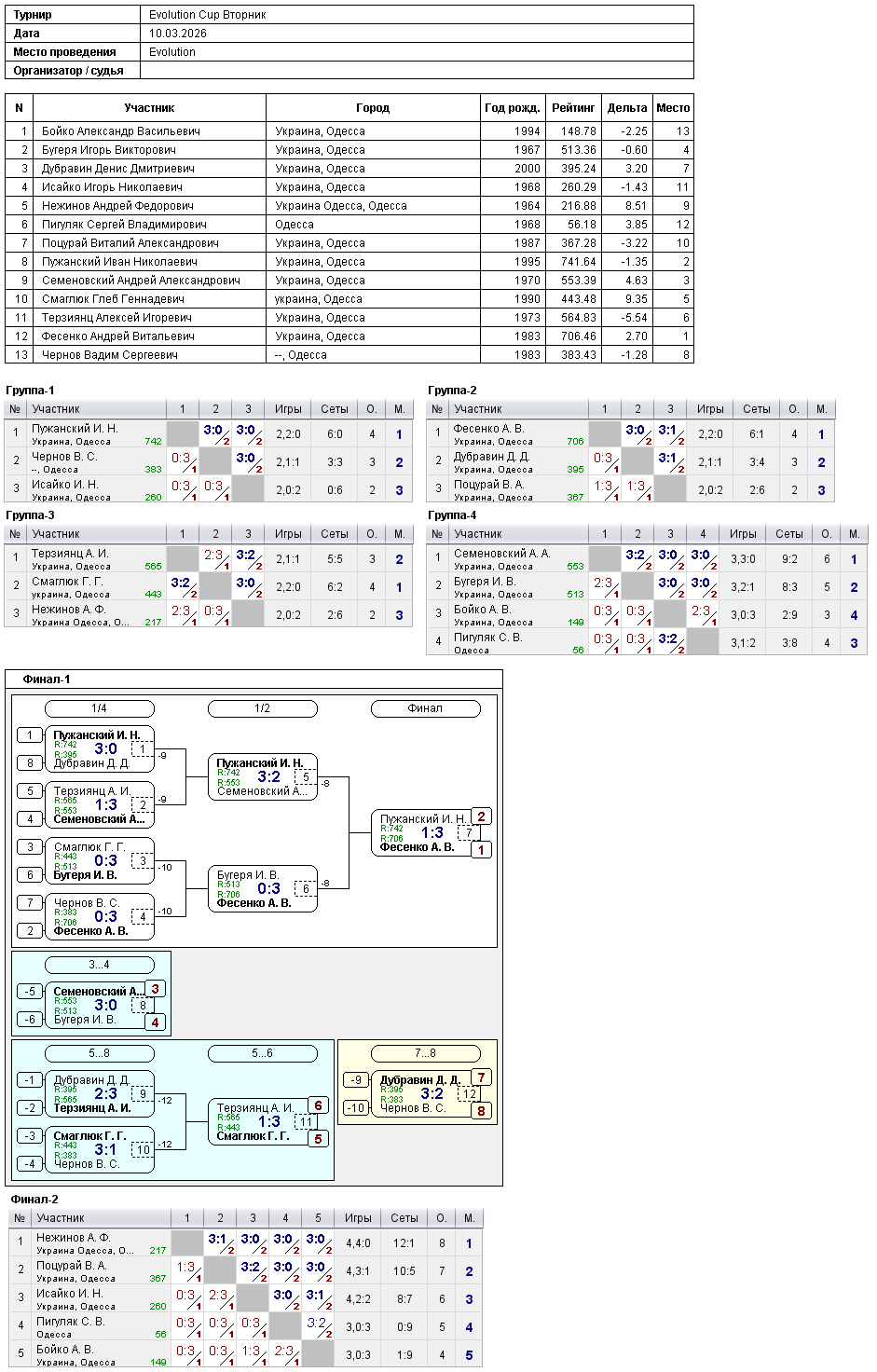Click the "Финал-1" heading
The height and width of the screenshot is (1372, 877).
pyautogui.click(x=47, y=679)
